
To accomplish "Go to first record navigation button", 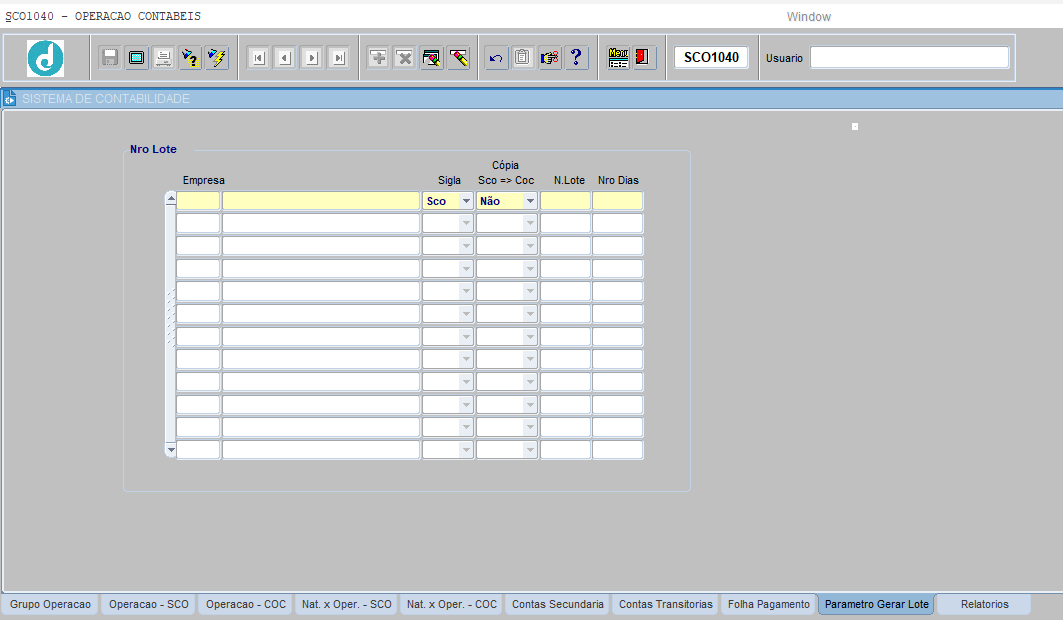I will click(x=258, y=58).
